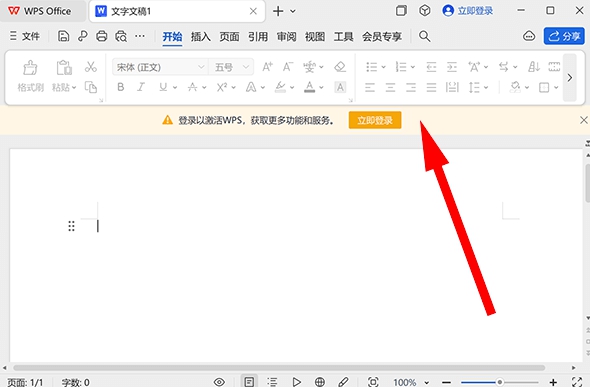Justify text alignment

click(x=431, y=87)
